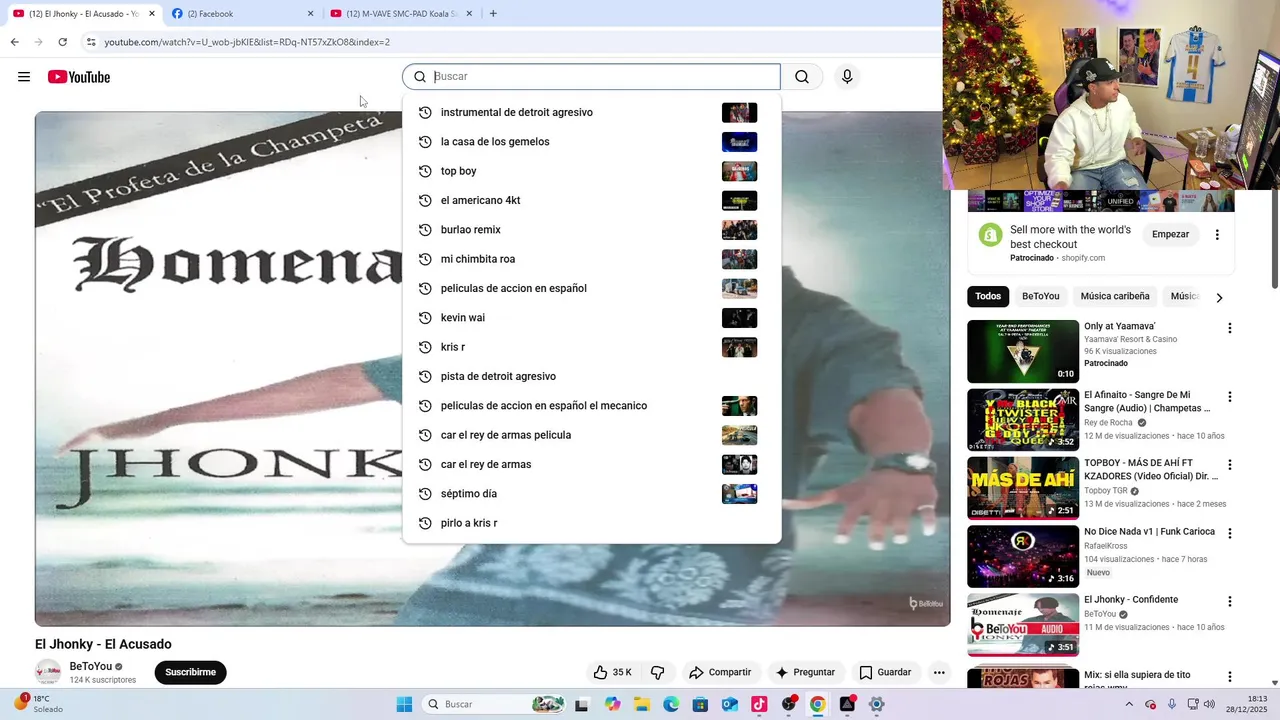Activate voice search microphone icon
1280x720 pixels.
[847, 77]
